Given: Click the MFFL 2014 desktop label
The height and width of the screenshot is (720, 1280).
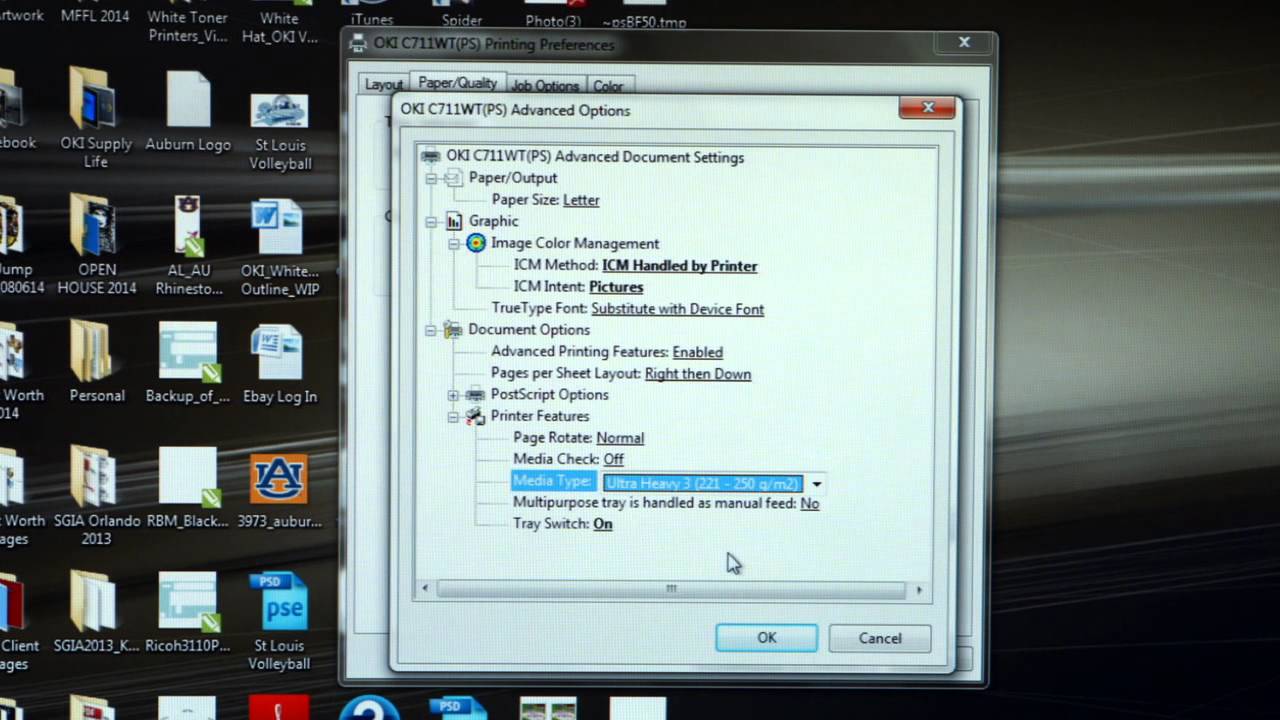Looking at the screenshot, I should [x=95, y=17].
